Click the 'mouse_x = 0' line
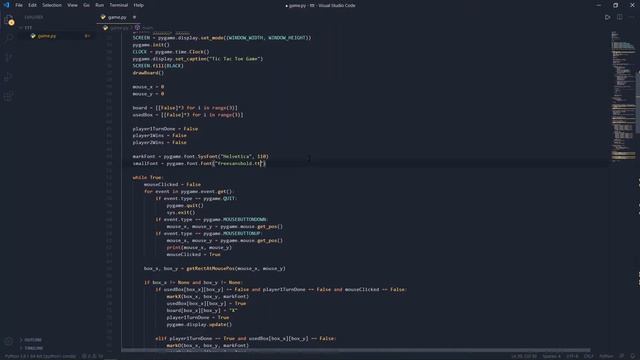 tap(148, 87)
